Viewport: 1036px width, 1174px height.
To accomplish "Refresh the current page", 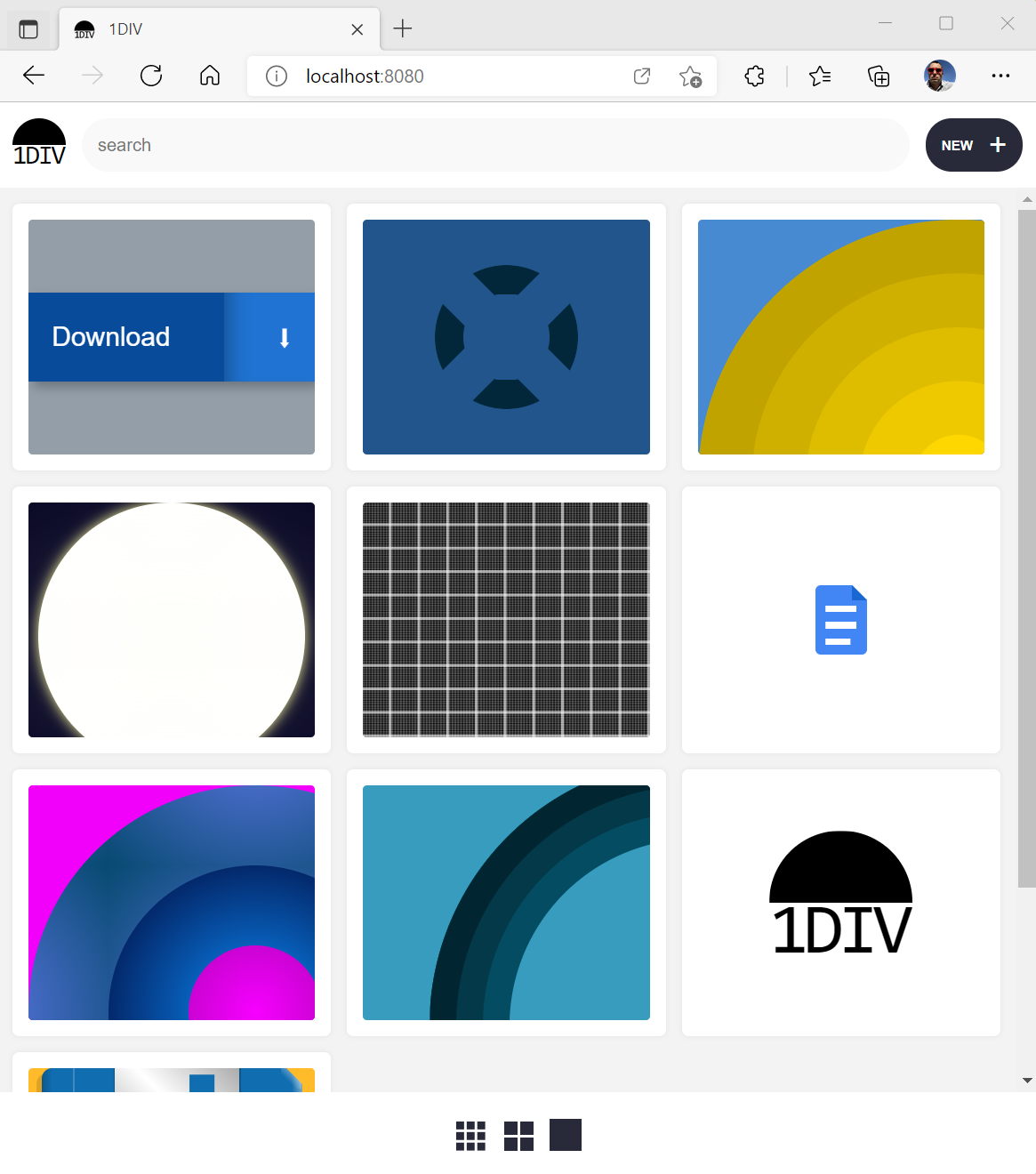I will click(151, 76).
